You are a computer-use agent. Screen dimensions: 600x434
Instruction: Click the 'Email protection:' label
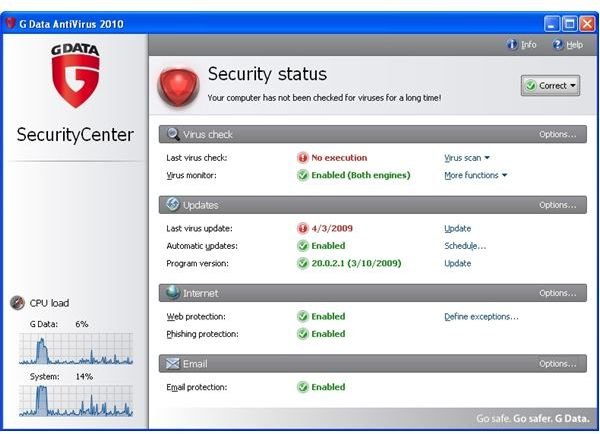coord(197,387)
